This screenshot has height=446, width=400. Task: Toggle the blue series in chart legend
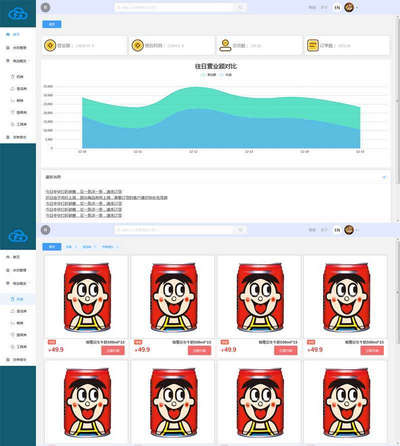[226, 75]
